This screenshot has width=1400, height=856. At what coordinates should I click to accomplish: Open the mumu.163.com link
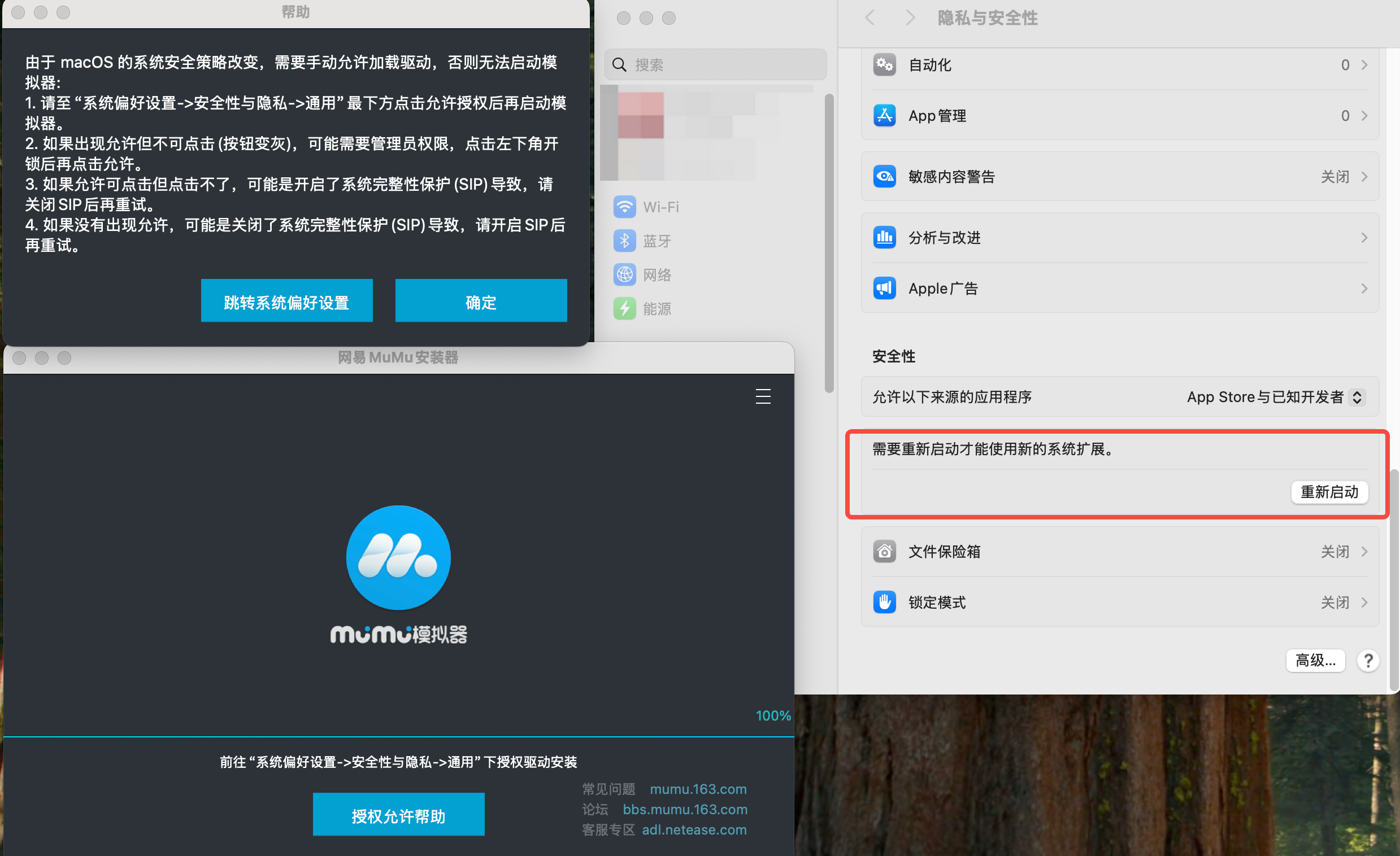point(698,789)
